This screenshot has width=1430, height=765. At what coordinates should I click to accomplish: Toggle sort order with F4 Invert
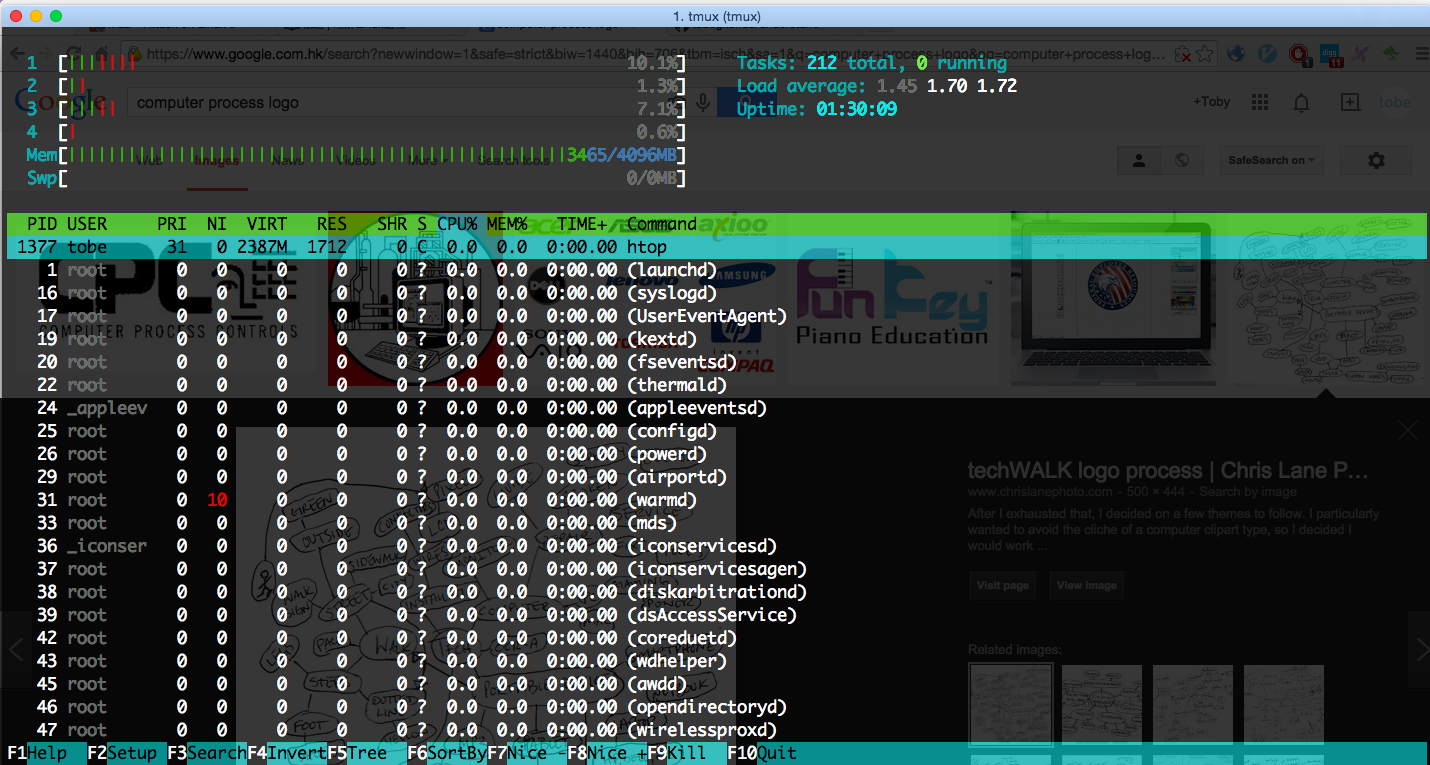286,753
